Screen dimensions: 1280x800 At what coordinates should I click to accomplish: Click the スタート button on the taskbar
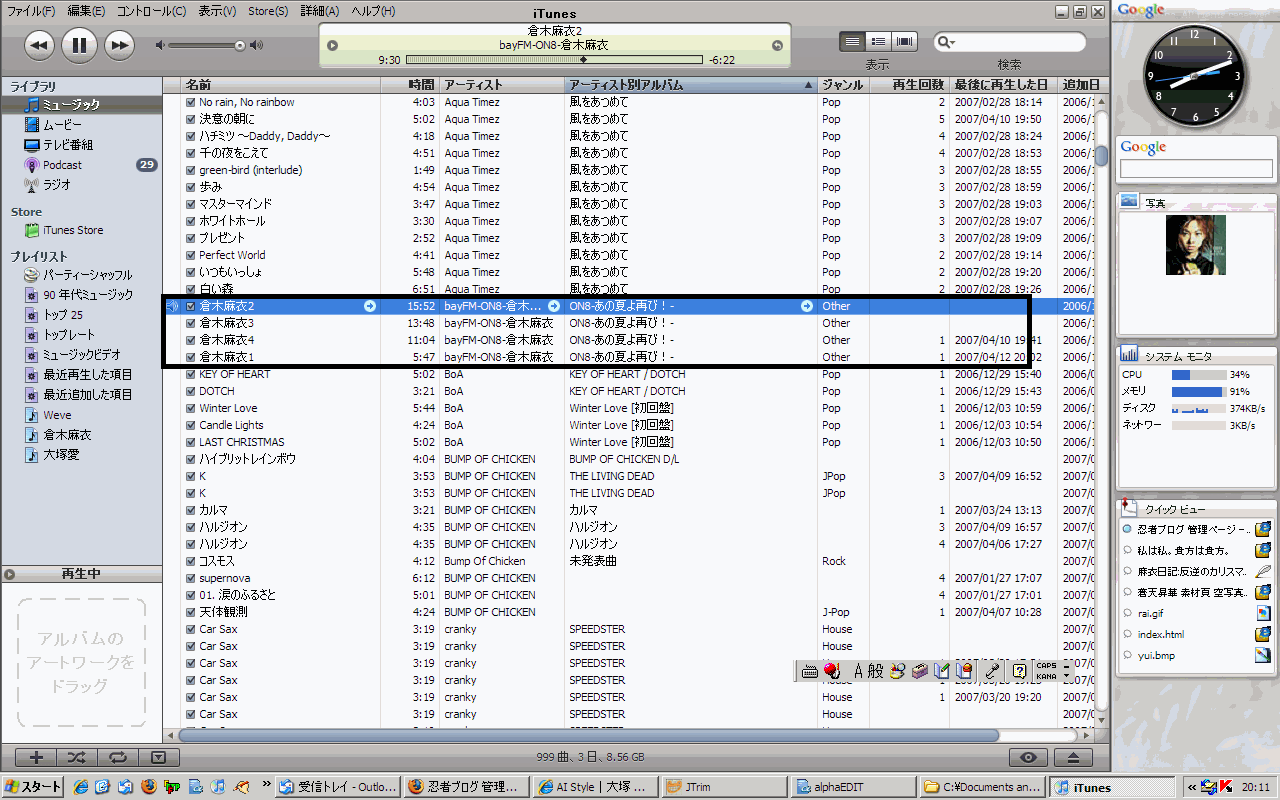pyautogui.click(x=33, y=787)
